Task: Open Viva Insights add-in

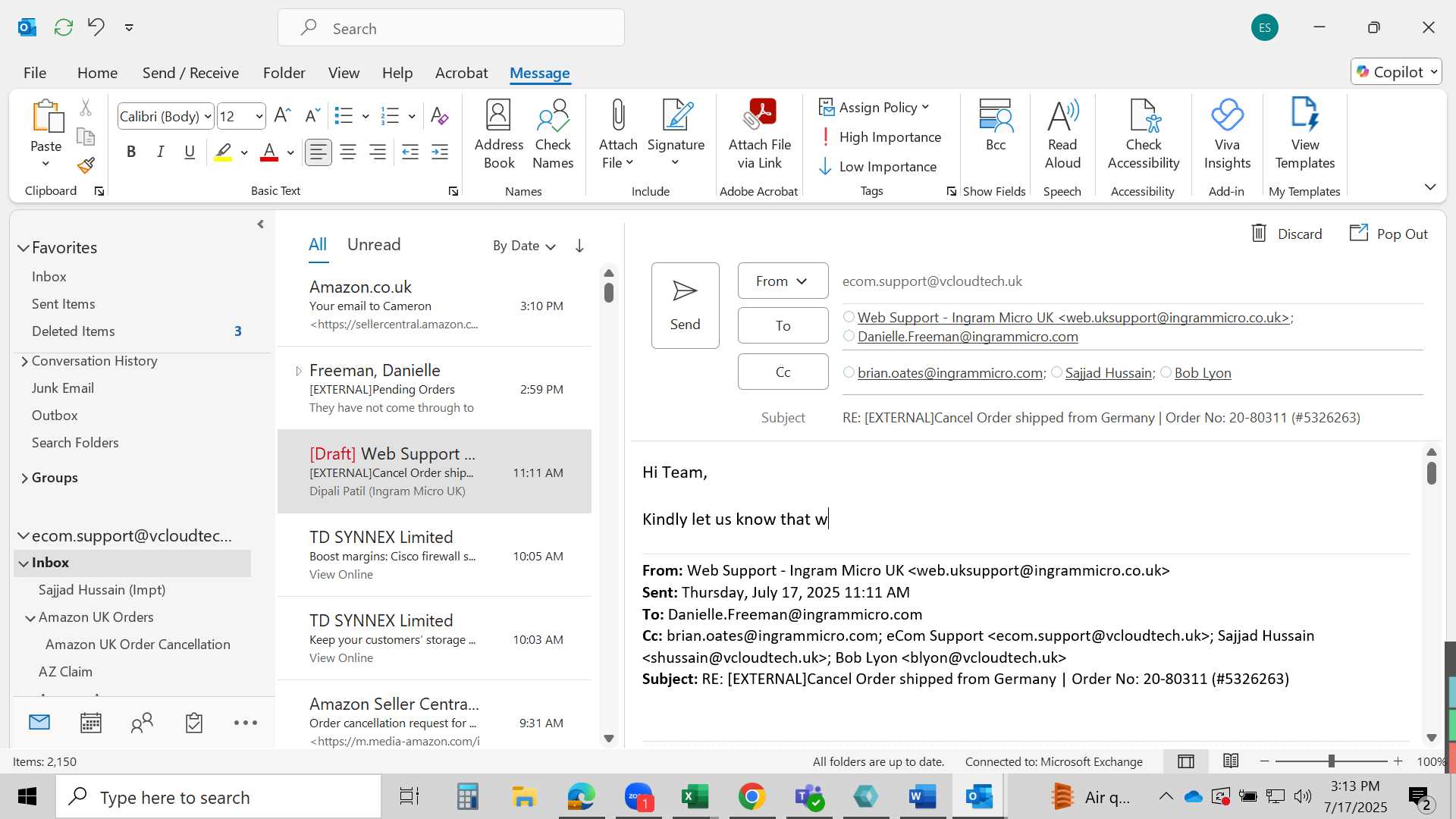Action: (x=1227, y=135)
